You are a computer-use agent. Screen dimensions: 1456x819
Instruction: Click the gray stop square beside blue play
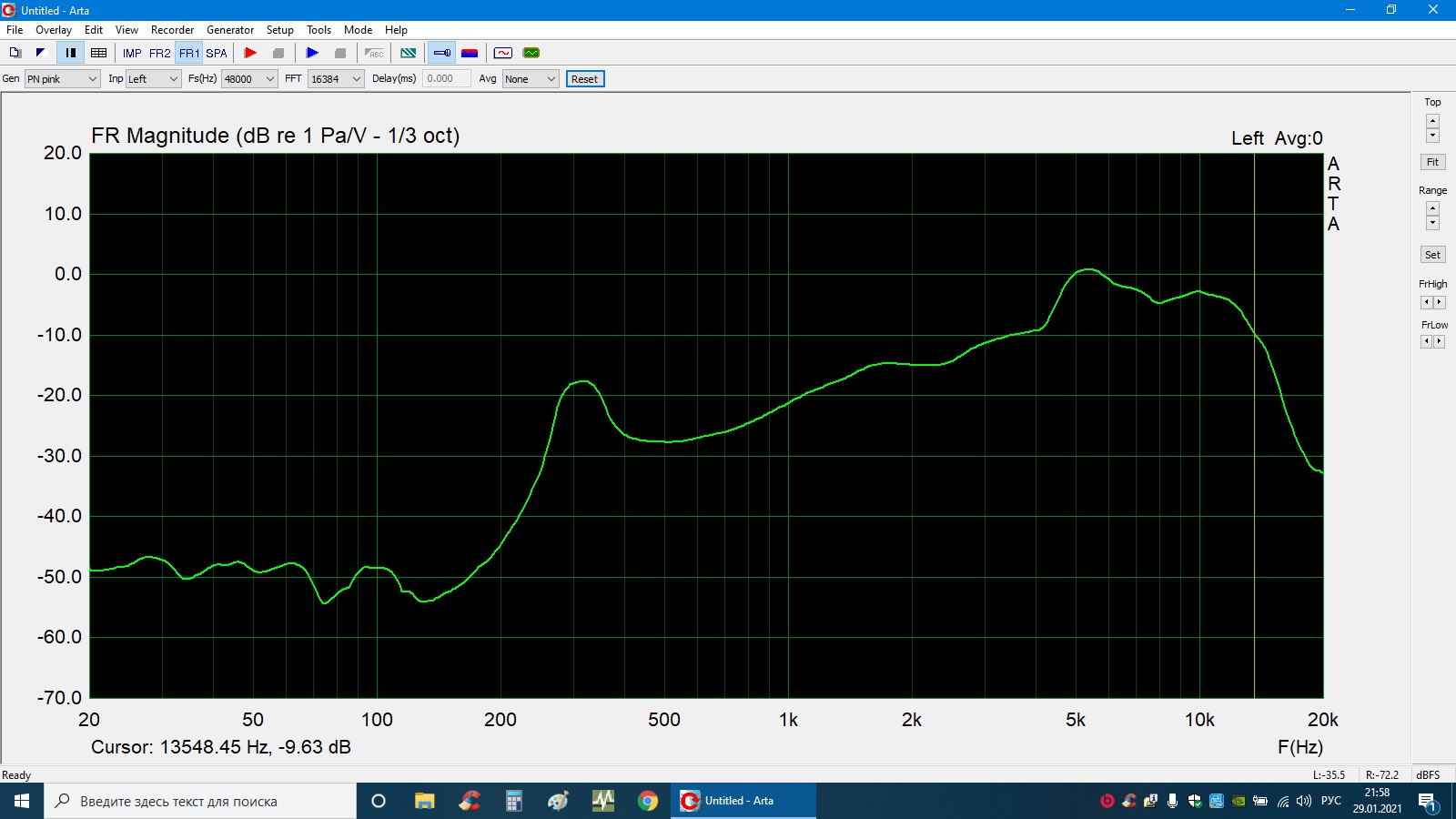click(x=340, y=53)
